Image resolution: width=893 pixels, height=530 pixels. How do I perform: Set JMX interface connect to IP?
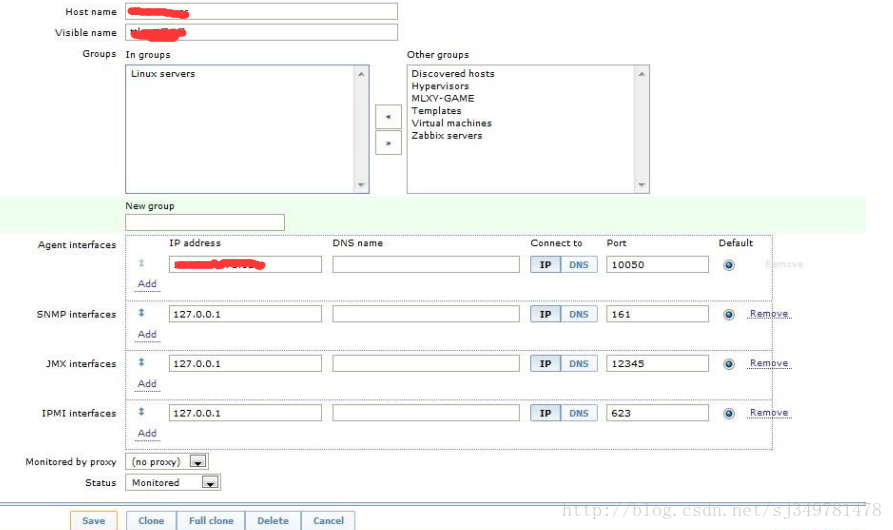pyautogui.click(x=546, y=364)
